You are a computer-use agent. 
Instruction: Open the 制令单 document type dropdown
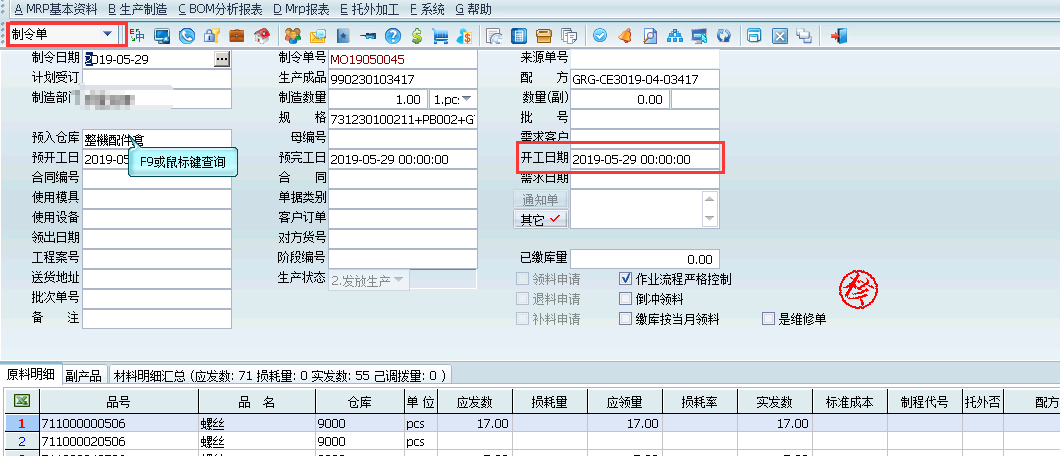point(107,34)
